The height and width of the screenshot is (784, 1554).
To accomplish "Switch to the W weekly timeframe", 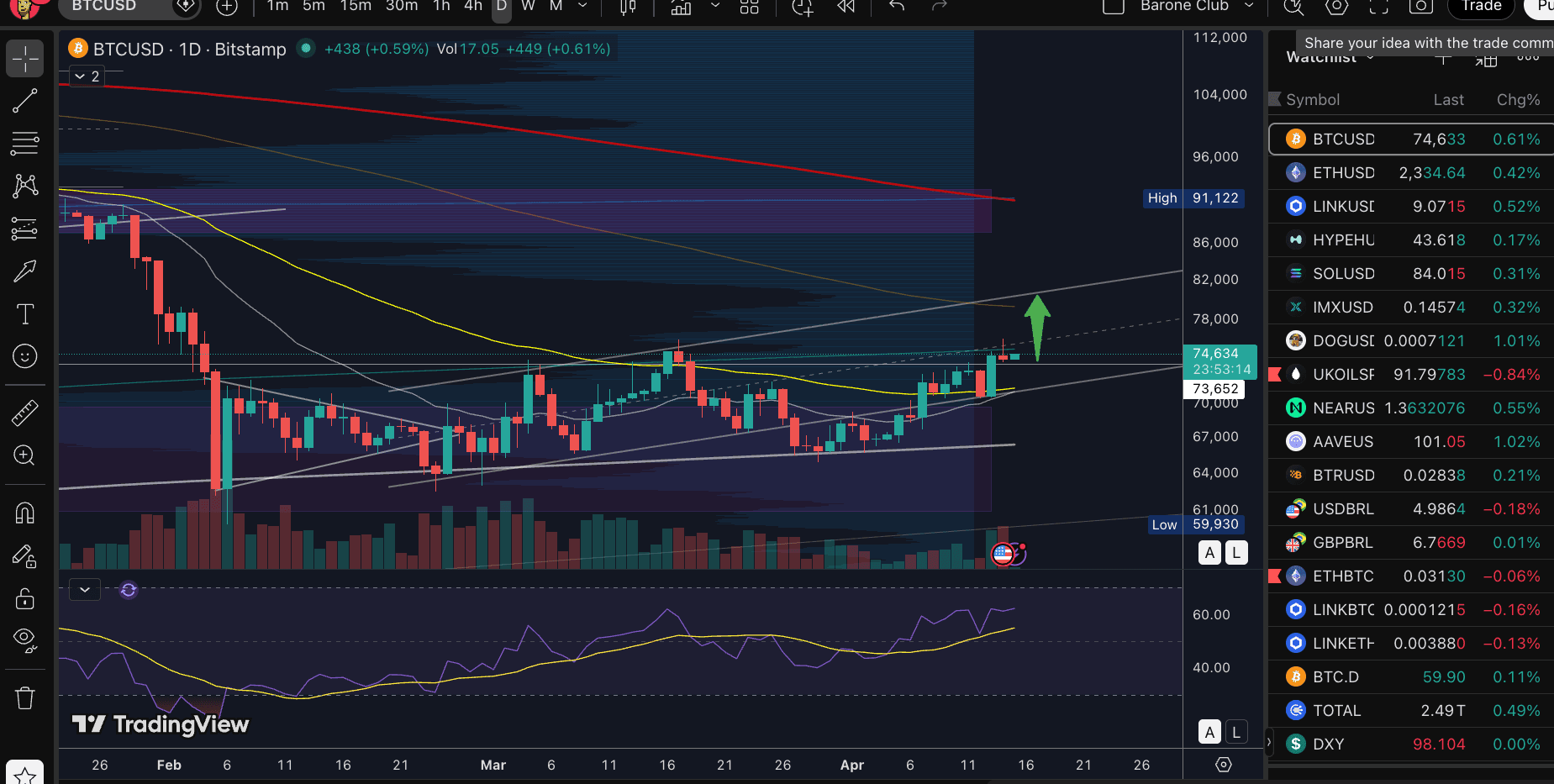I will point(528,6).
